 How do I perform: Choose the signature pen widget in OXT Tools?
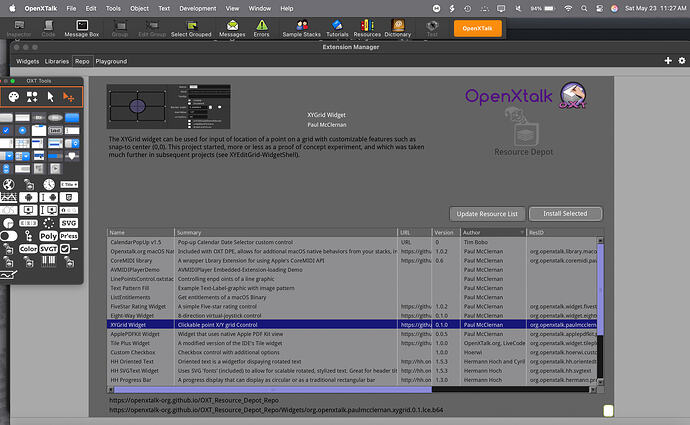click(8, 275)
